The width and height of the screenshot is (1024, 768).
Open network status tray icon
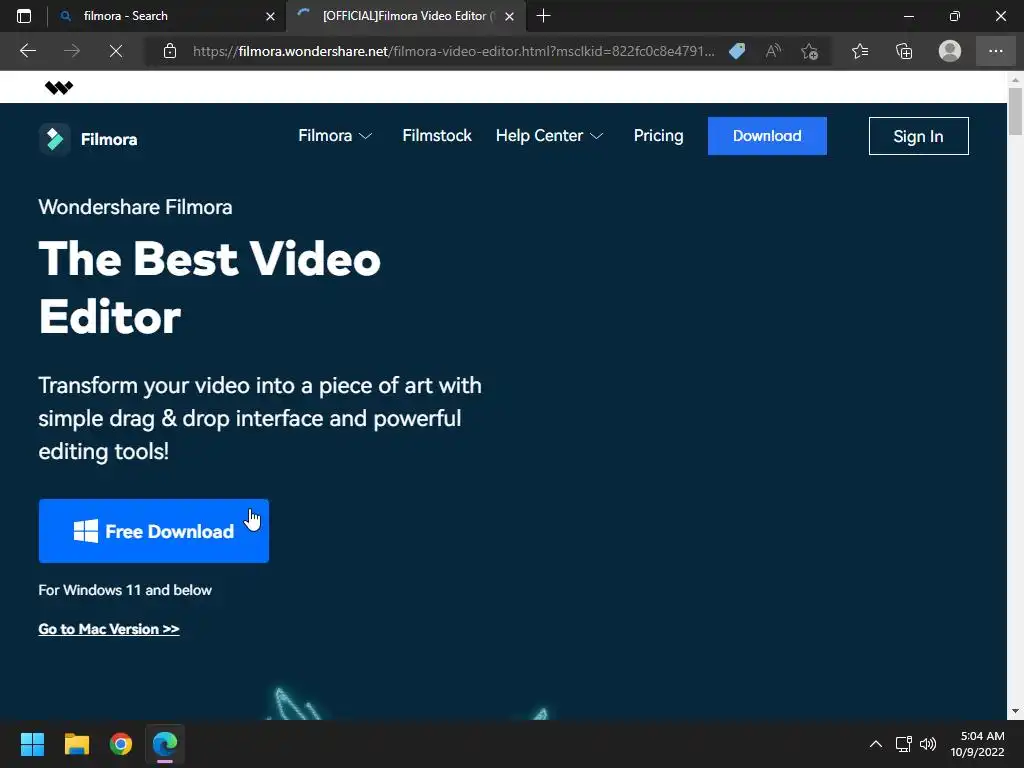tap(903, 744)
